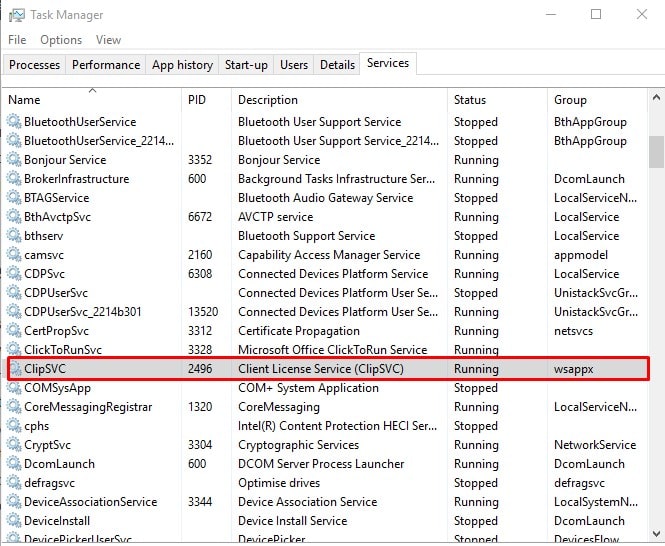Screen dimensions: 665x546
Task: Click PID 2496 in ClipSVC row
Action: (200, 369)
